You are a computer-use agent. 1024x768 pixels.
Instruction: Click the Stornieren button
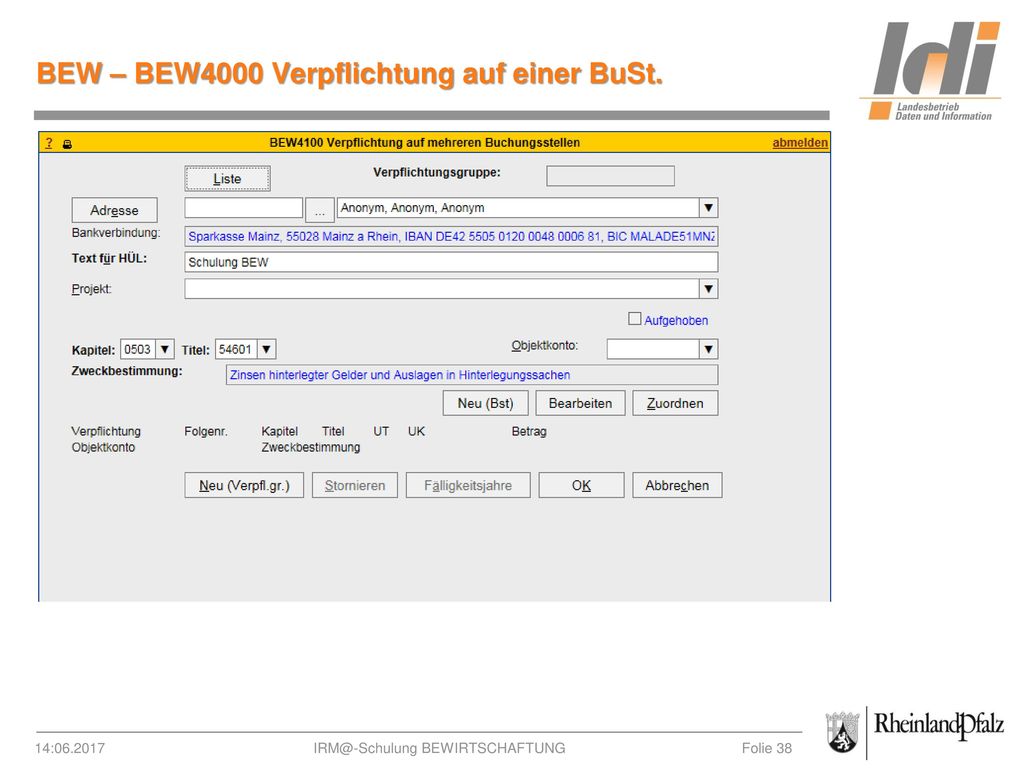tap(355, 485)
